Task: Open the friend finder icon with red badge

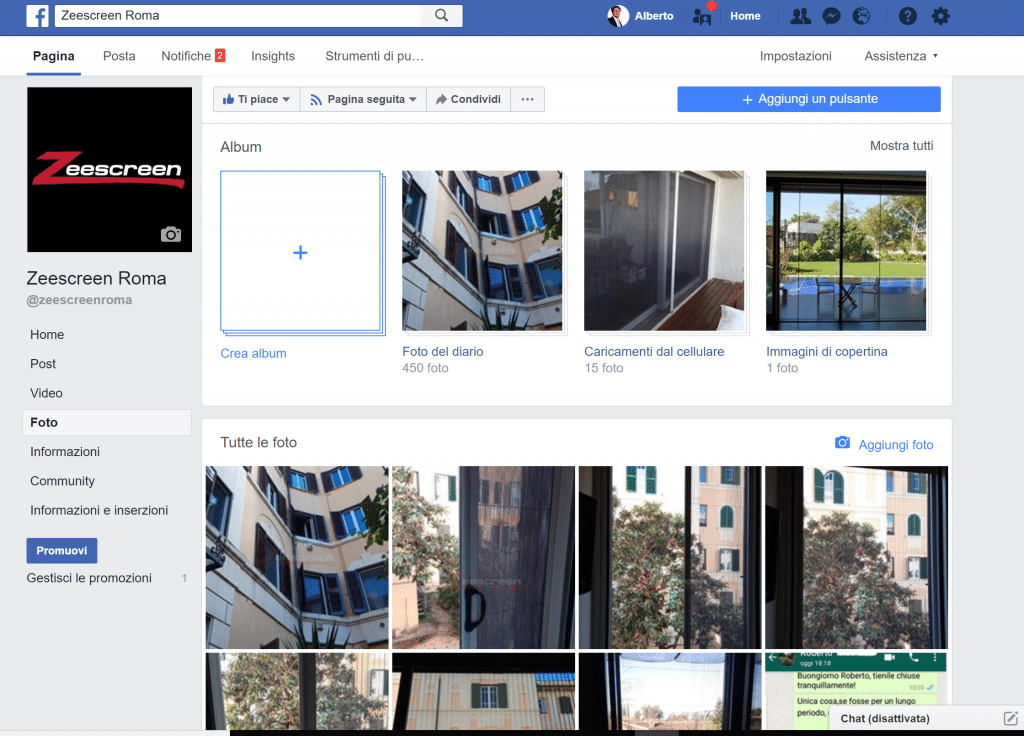Action: click(703, 16)
